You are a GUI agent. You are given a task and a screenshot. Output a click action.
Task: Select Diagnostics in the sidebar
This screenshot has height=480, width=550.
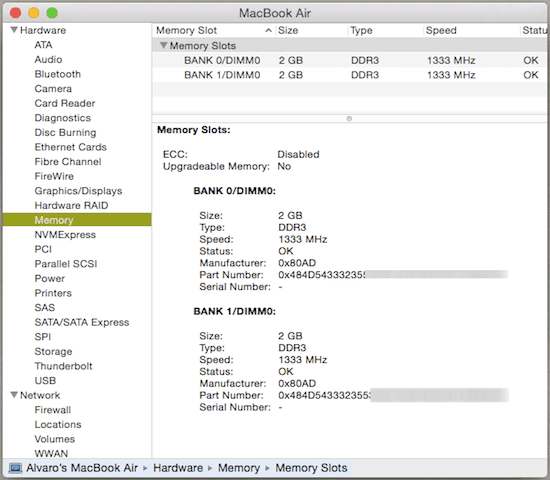(x=63, y=118)
